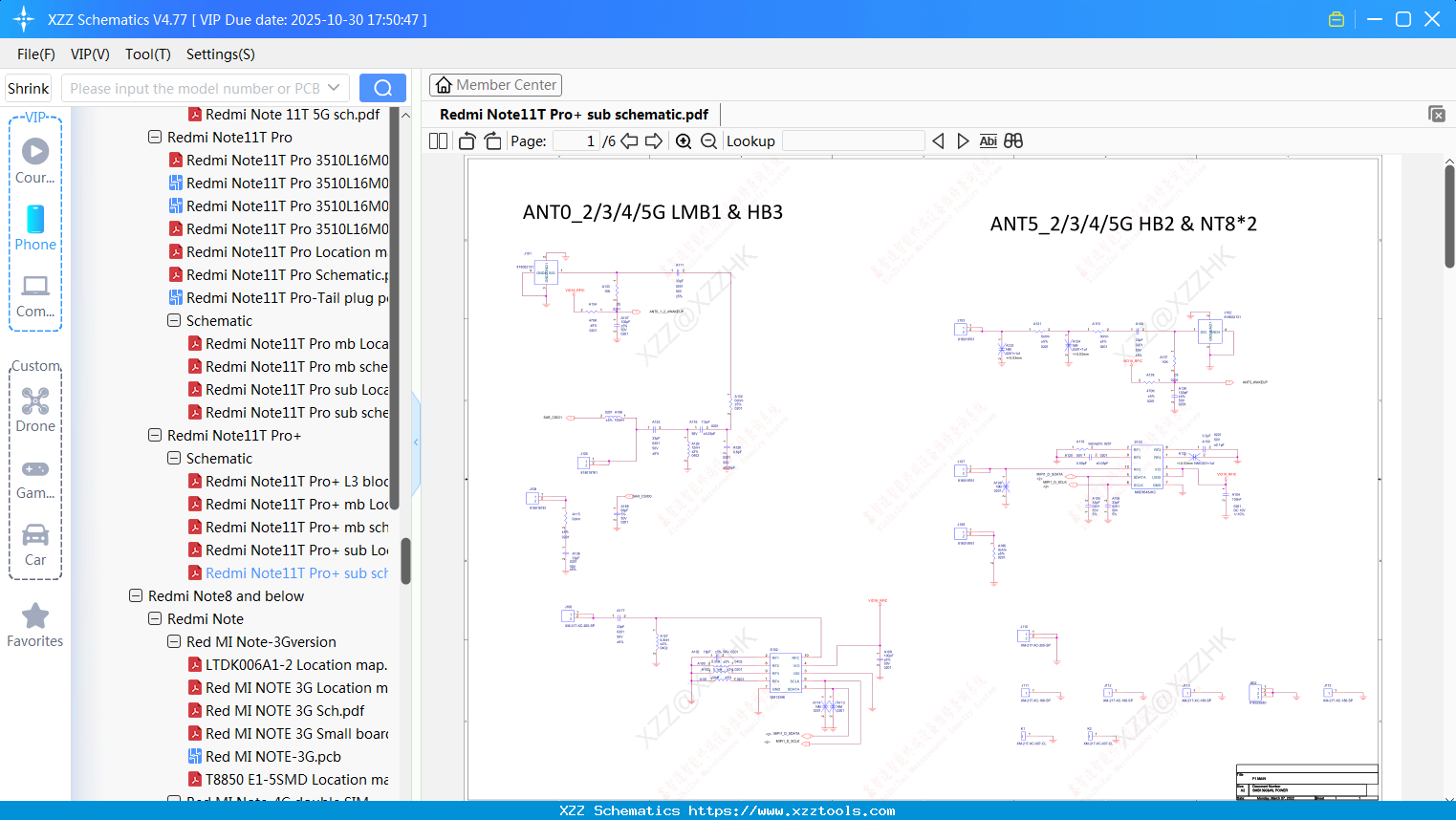Click the document vertical scrollbar thumb
This screenshot has width=1456, height=820.
[1449, 216]
